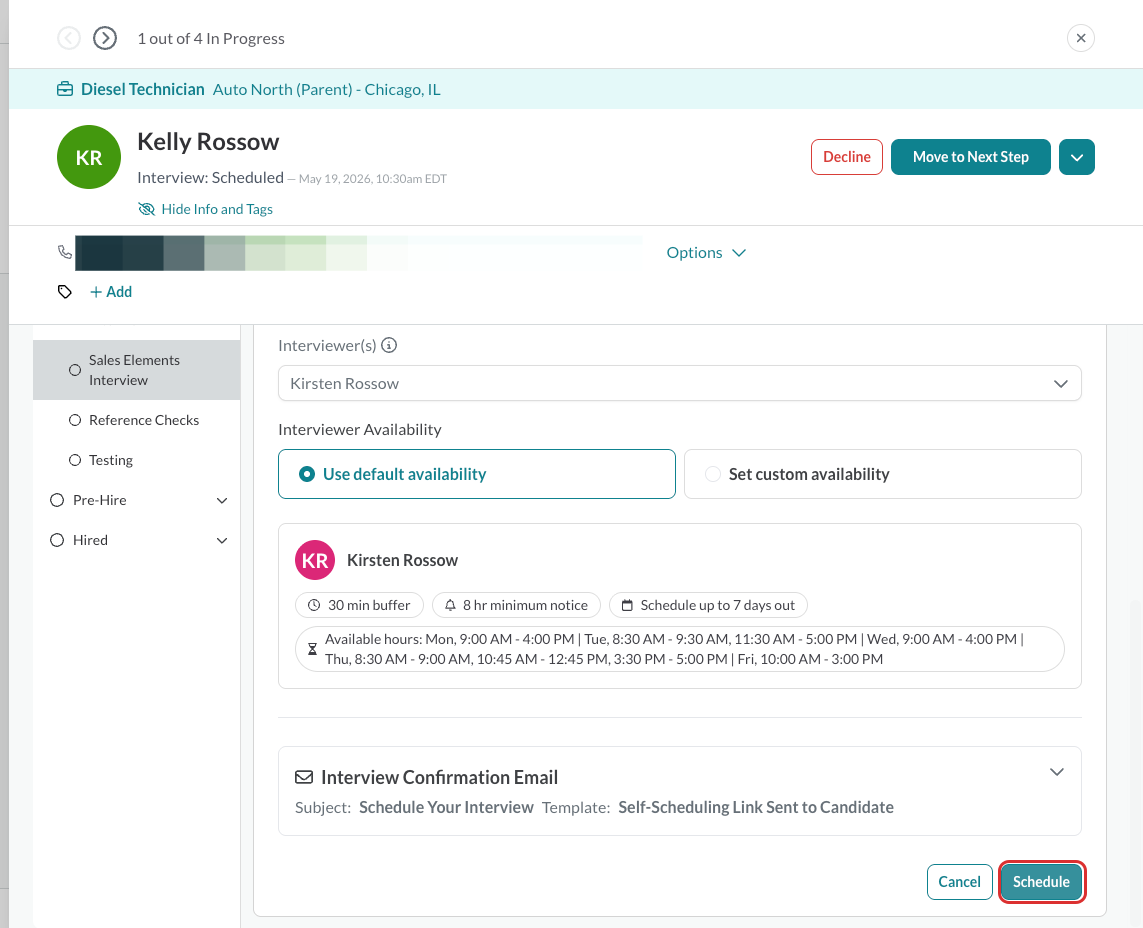Click the 8 hr minimum notice chip
Viewport: 1143px width, 928px height.
pos(516,605)
